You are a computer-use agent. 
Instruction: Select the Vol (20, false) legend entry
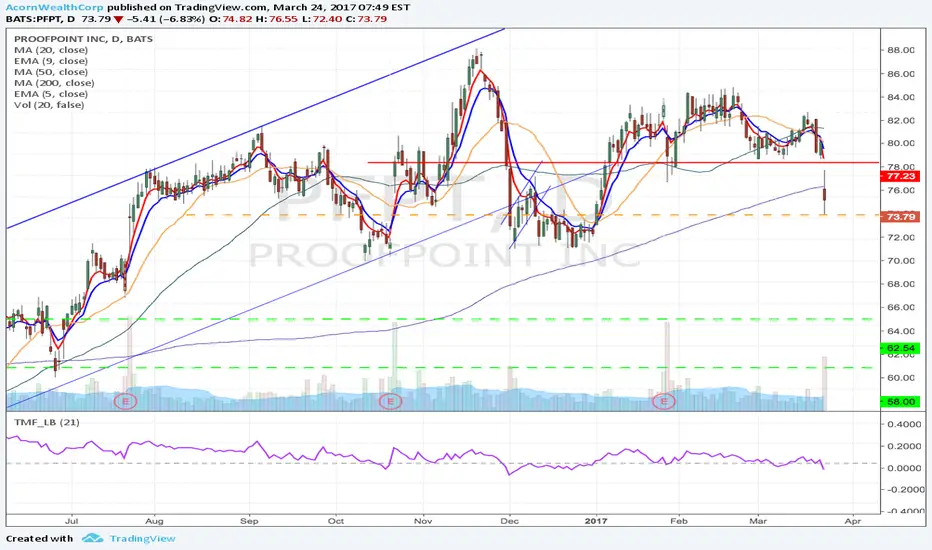[x=49, y=105]
